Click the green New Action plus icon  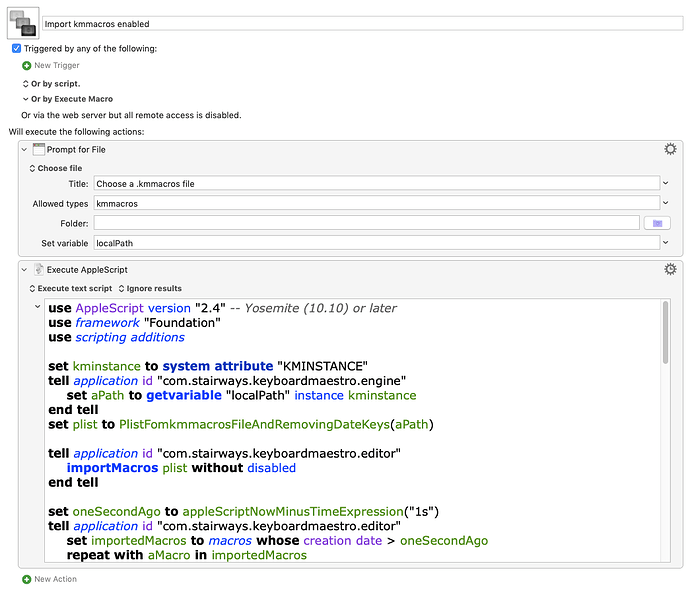pos(27,579)
